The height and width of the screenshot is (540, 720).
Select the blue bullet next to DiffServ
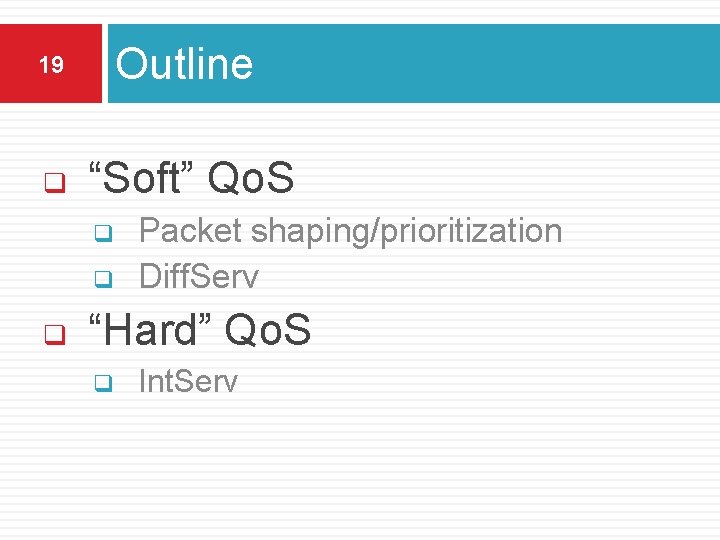[x=103, y=279]
